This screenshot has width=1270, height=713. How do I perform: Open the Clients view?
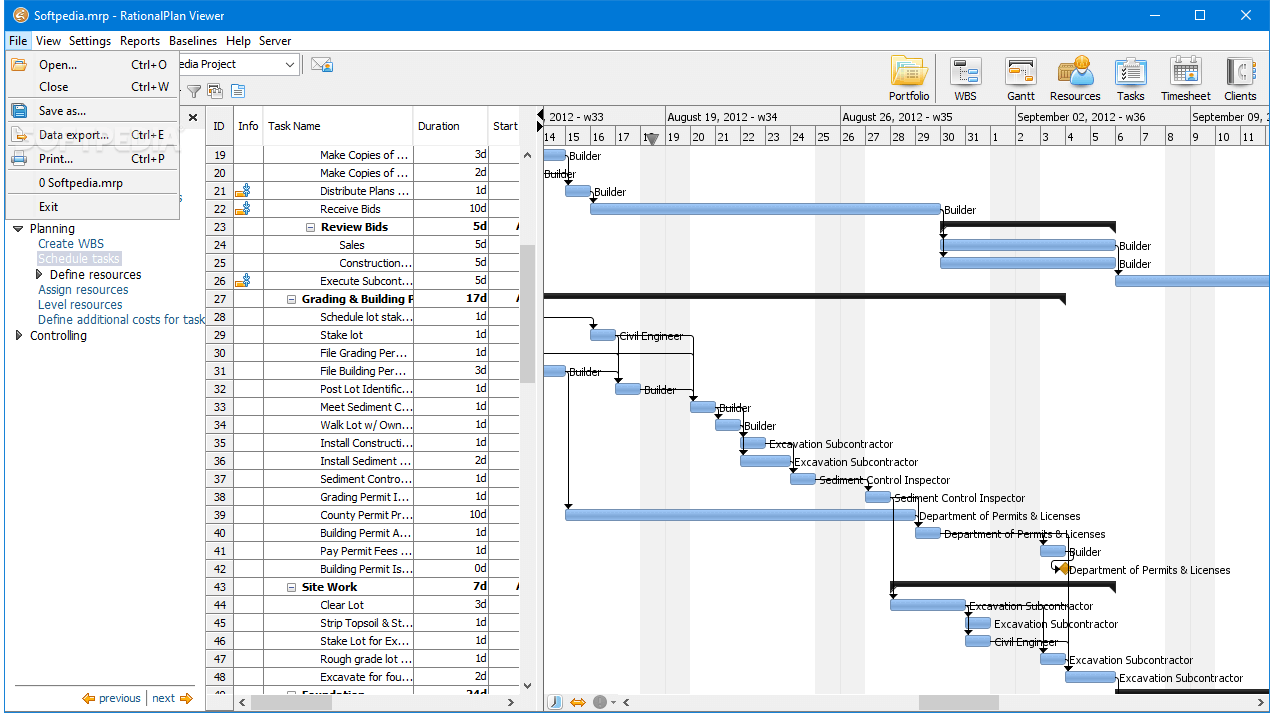pyautogui.click(x=1240, y=79)
